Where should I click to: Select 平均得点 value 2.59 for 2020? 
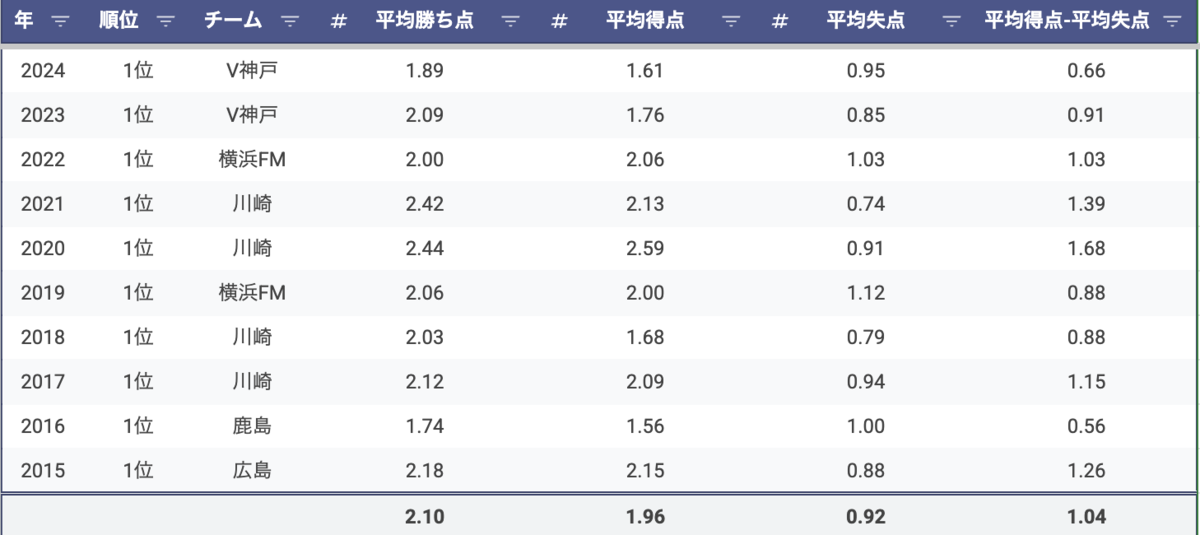645,248
